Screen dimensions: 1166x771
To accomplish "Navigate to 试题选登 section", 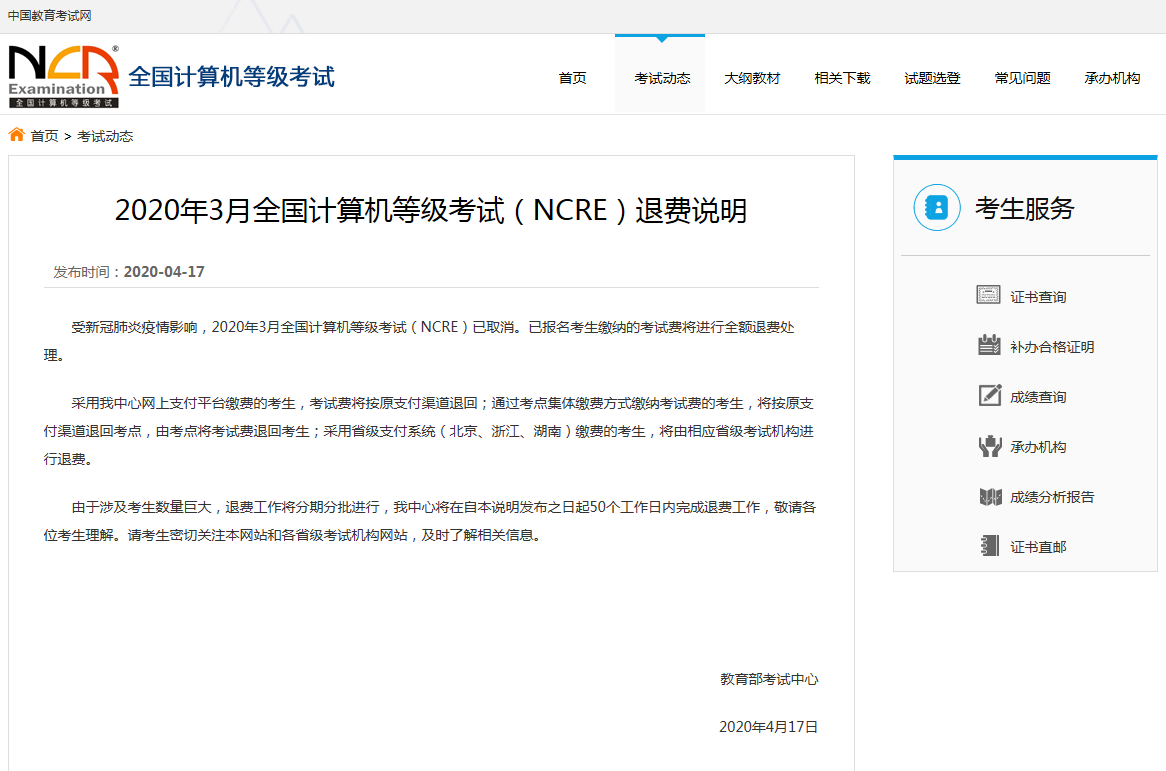I will click(x=932, y=78).
